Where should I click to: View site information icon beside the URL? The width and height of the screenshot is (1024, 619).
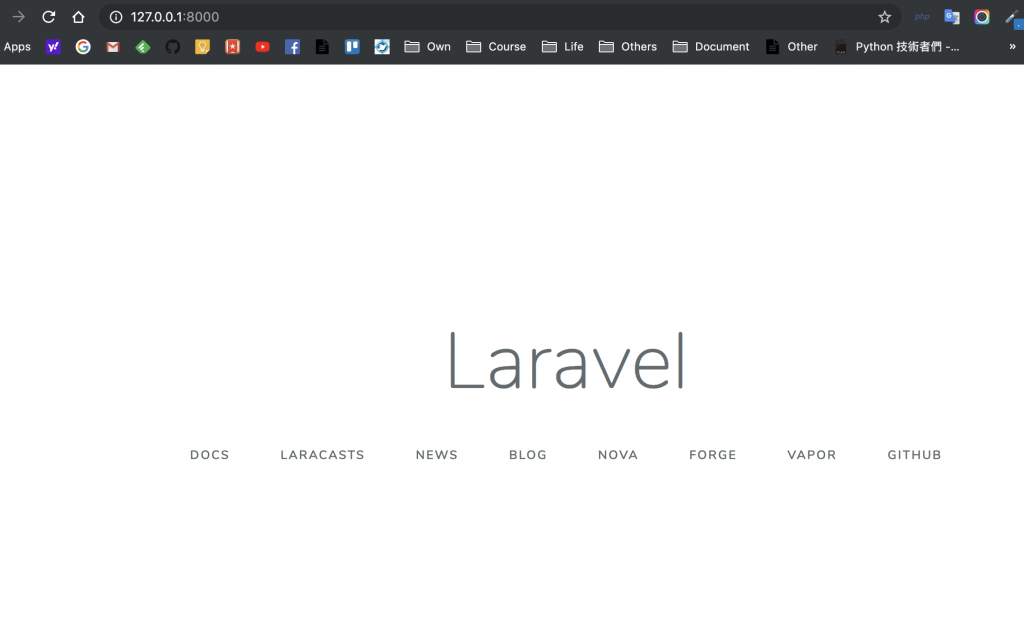[116, 17]
